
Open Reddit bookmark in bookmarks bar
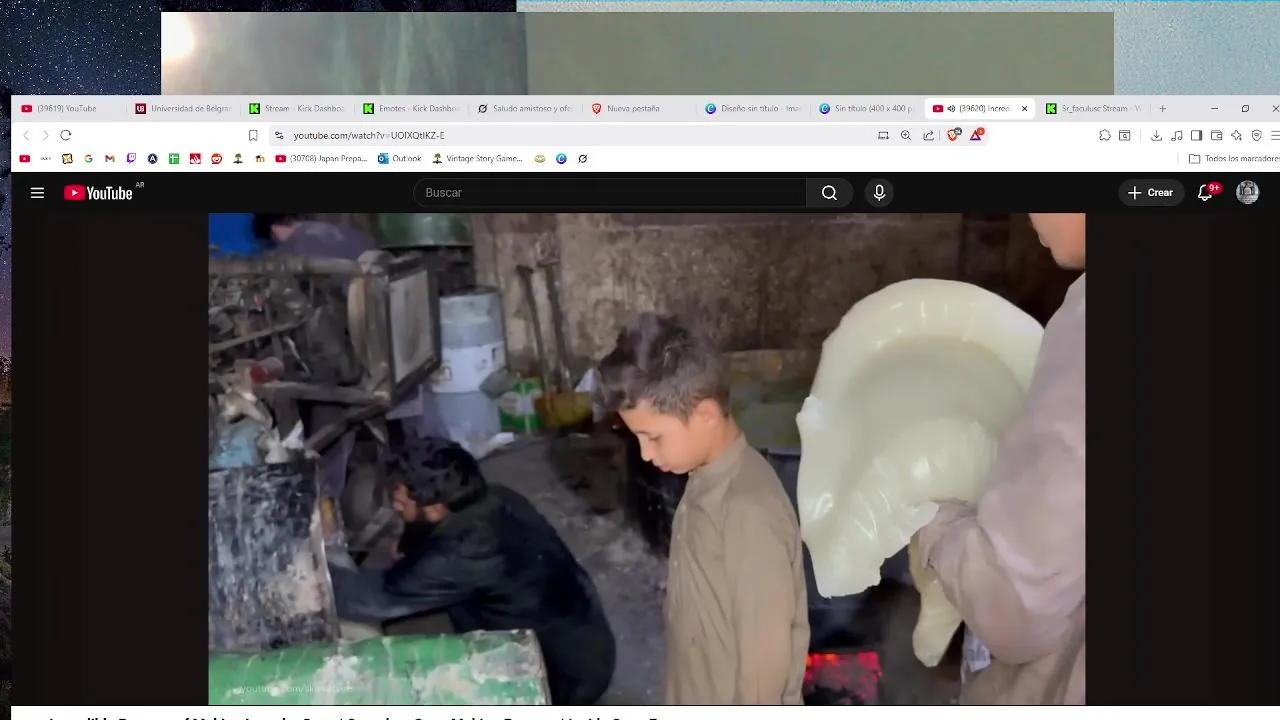coord(216,158)
